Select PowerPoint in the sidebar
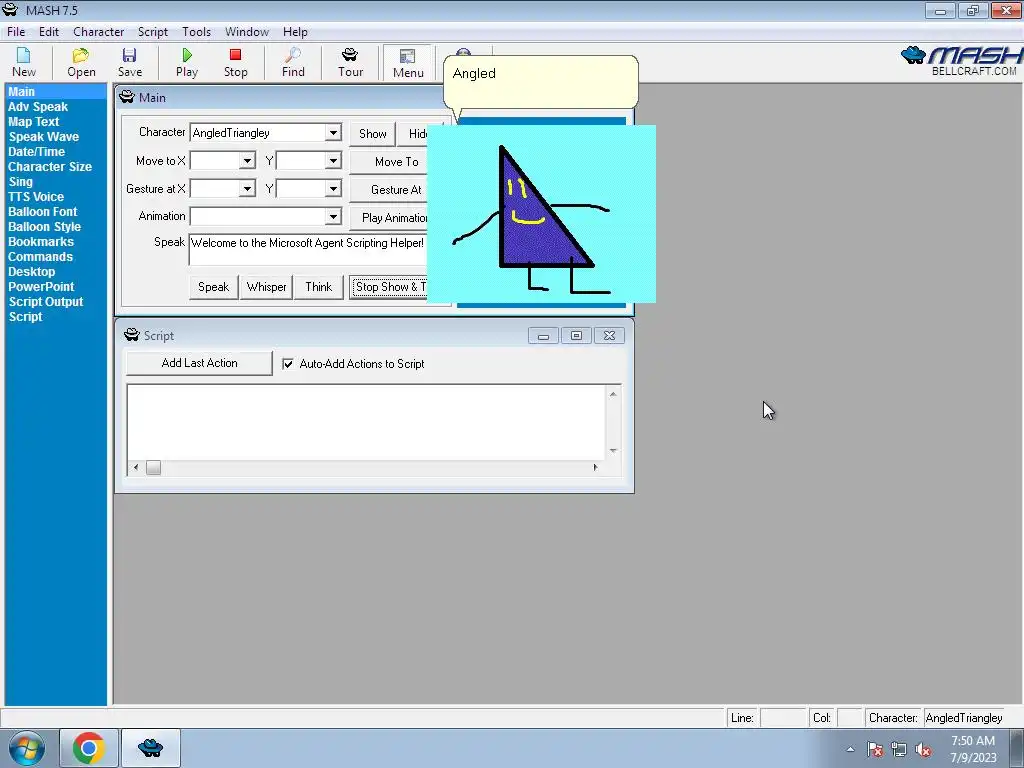Image resolution: width=1024 pixels, height=768 pixels. pyautogui.click(x=41, y=287)
